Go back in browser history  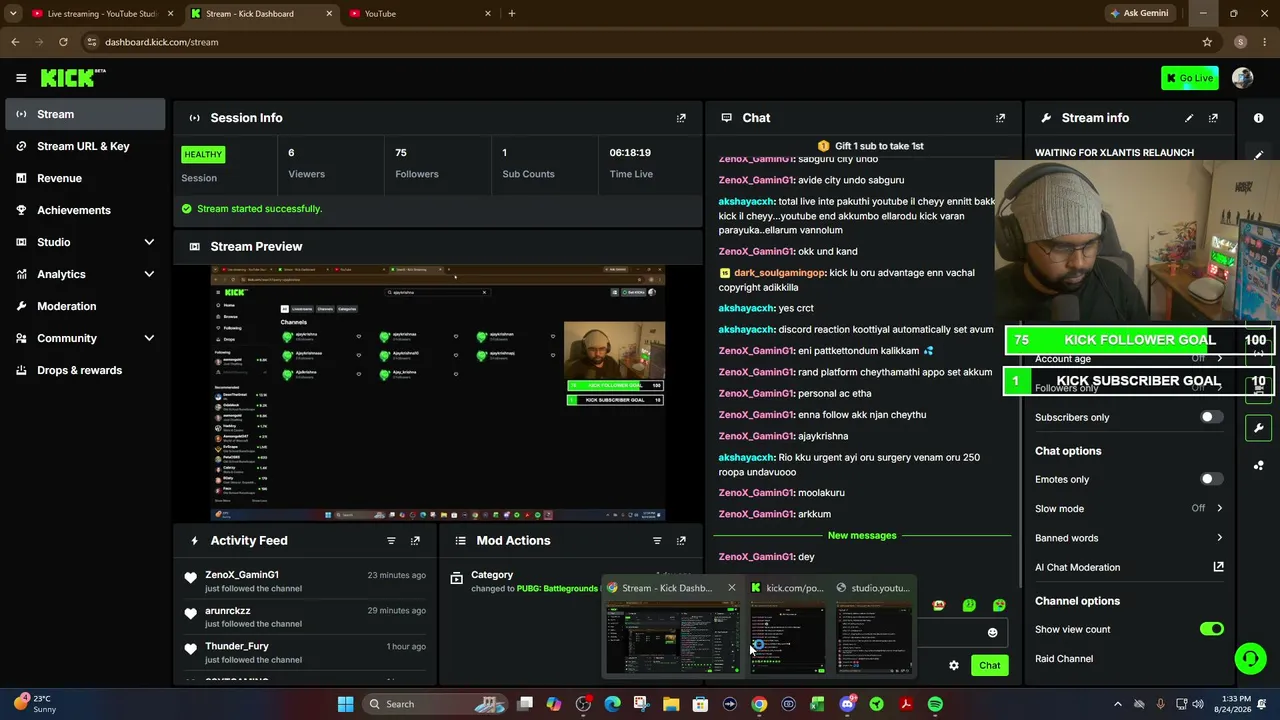(x=15, y=42)
